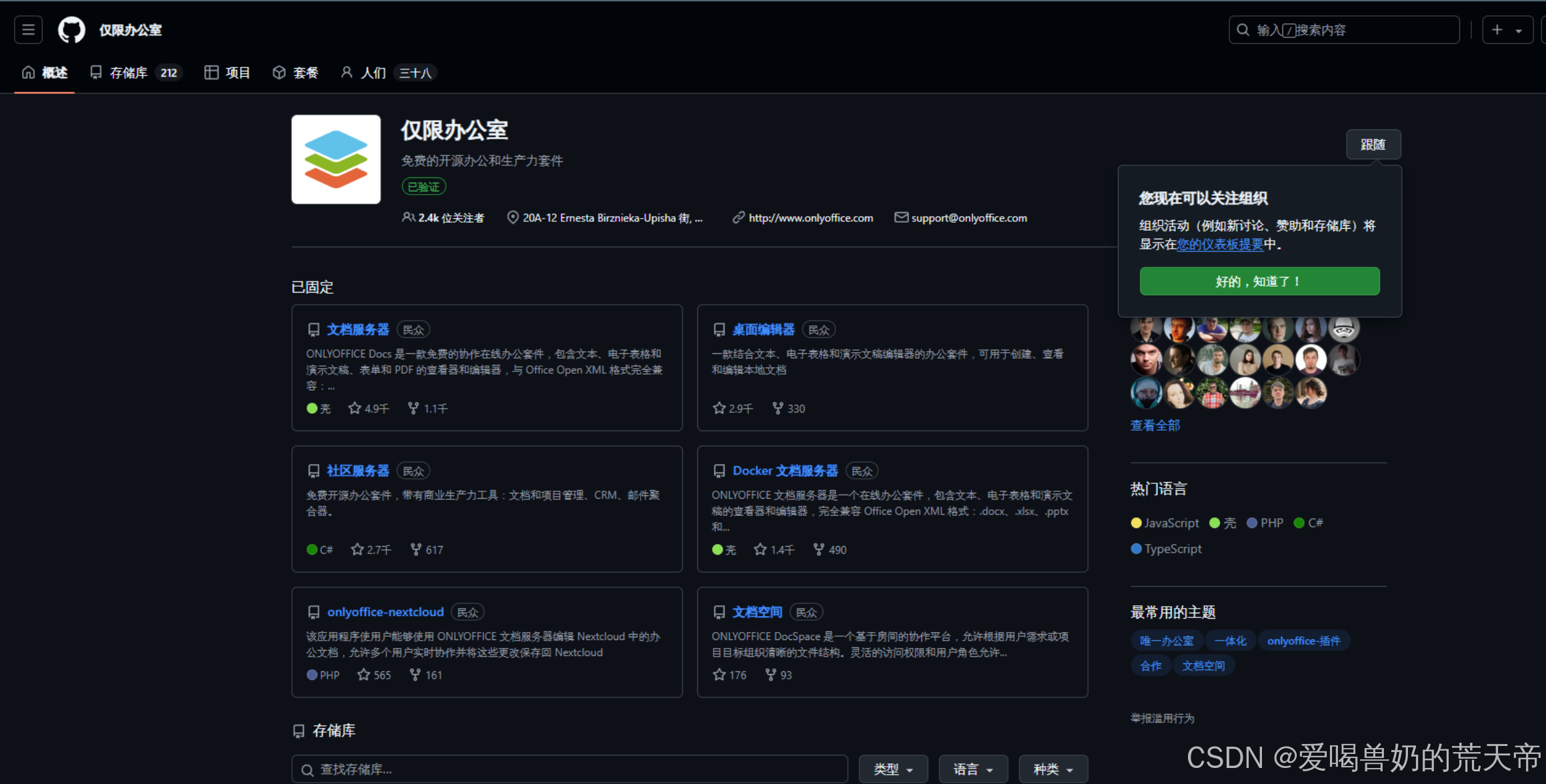
Task: Click the search magnifier icon in header
Action: [1243, 30]
